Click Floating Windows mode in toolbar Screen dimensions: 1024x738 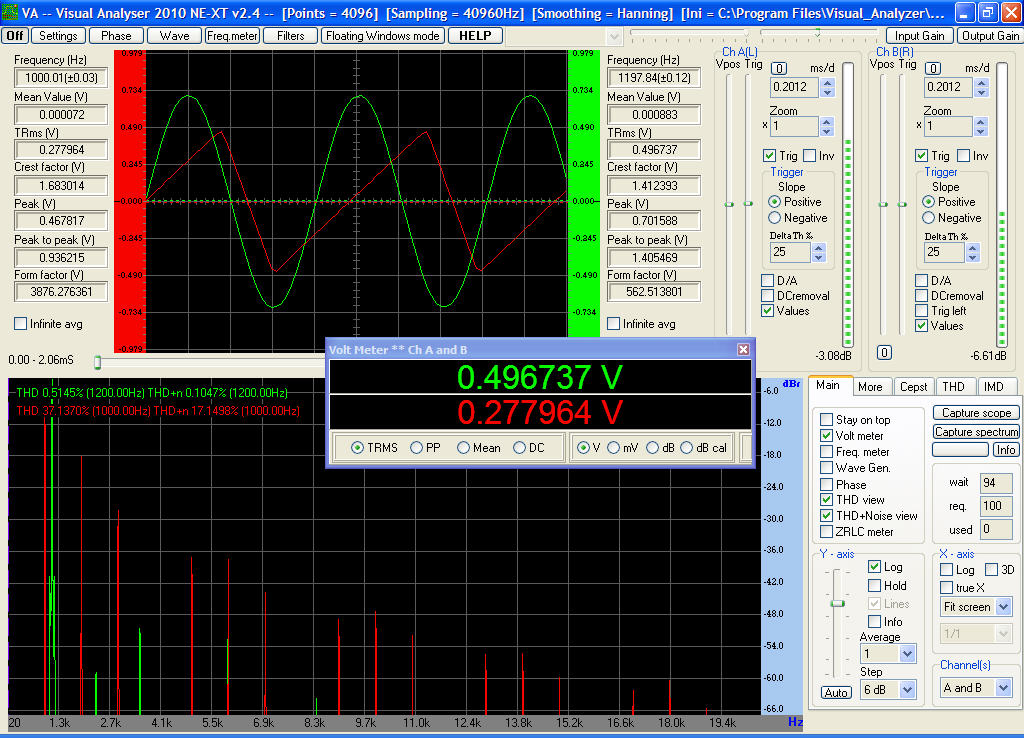click(x=382, y=35)
